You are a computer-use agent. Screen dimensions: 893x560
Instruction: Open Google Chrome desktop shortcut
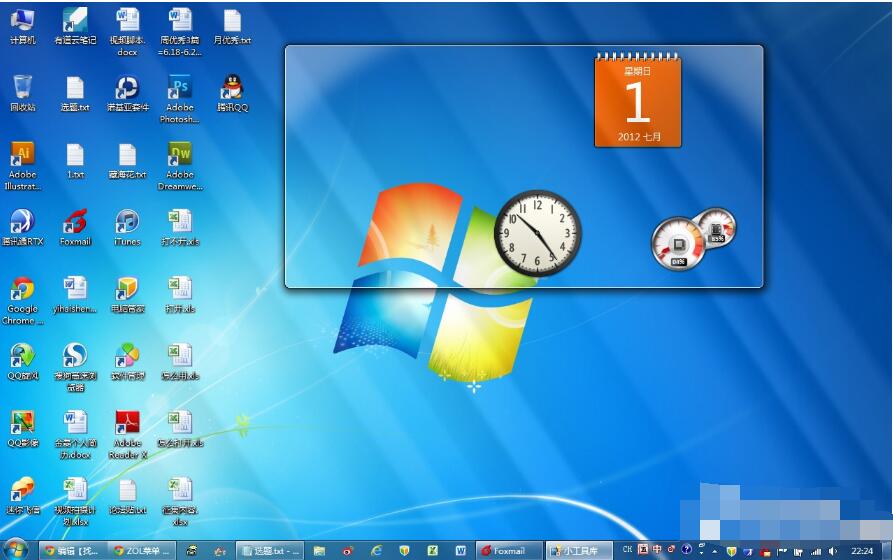pos(22,291)
